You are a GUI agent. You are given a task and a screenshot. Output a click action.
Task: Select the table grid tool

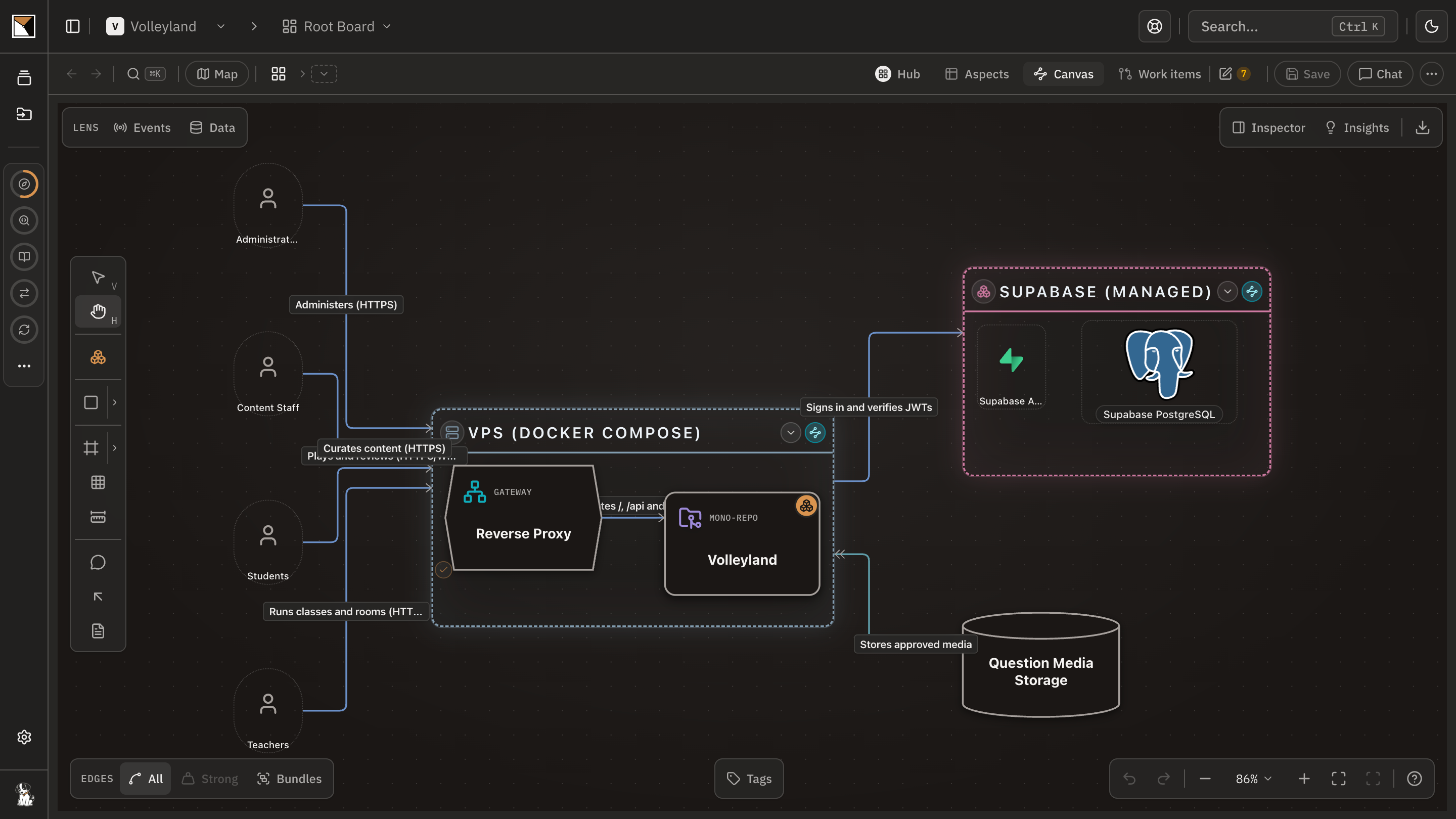click(98, 482)
